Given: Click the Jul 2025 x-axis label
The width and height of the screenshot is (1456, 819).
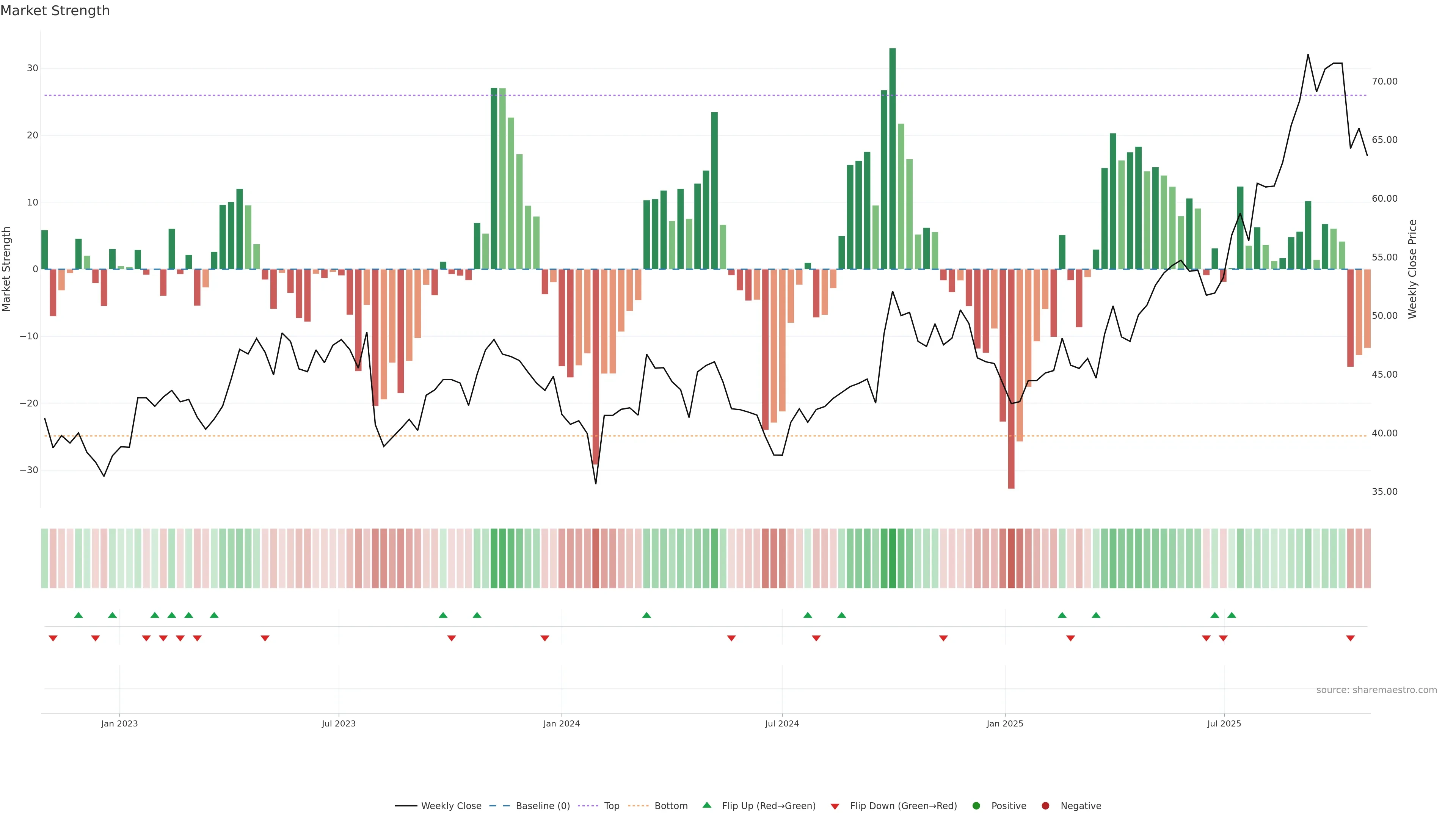Looking at the screenshot, I should point(1224,723).
